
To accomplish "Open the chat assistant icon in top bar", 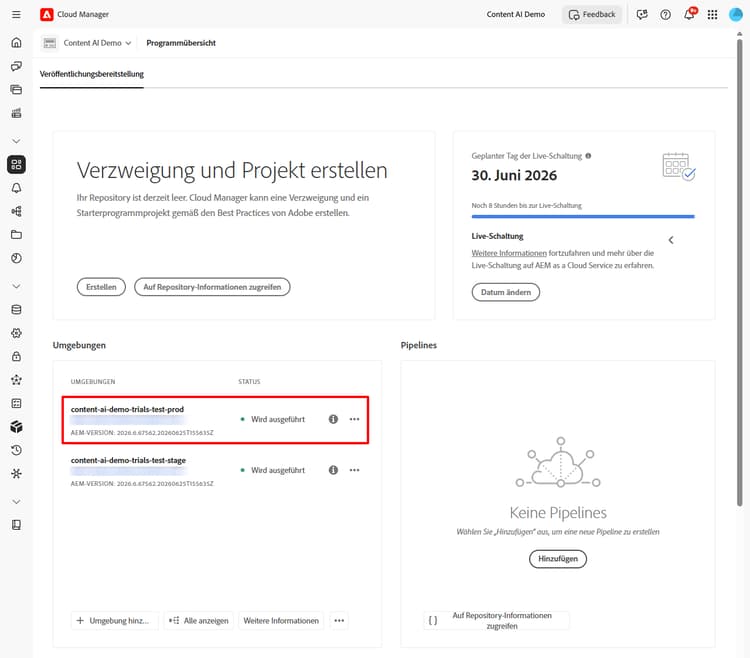I will pos(642,15).
